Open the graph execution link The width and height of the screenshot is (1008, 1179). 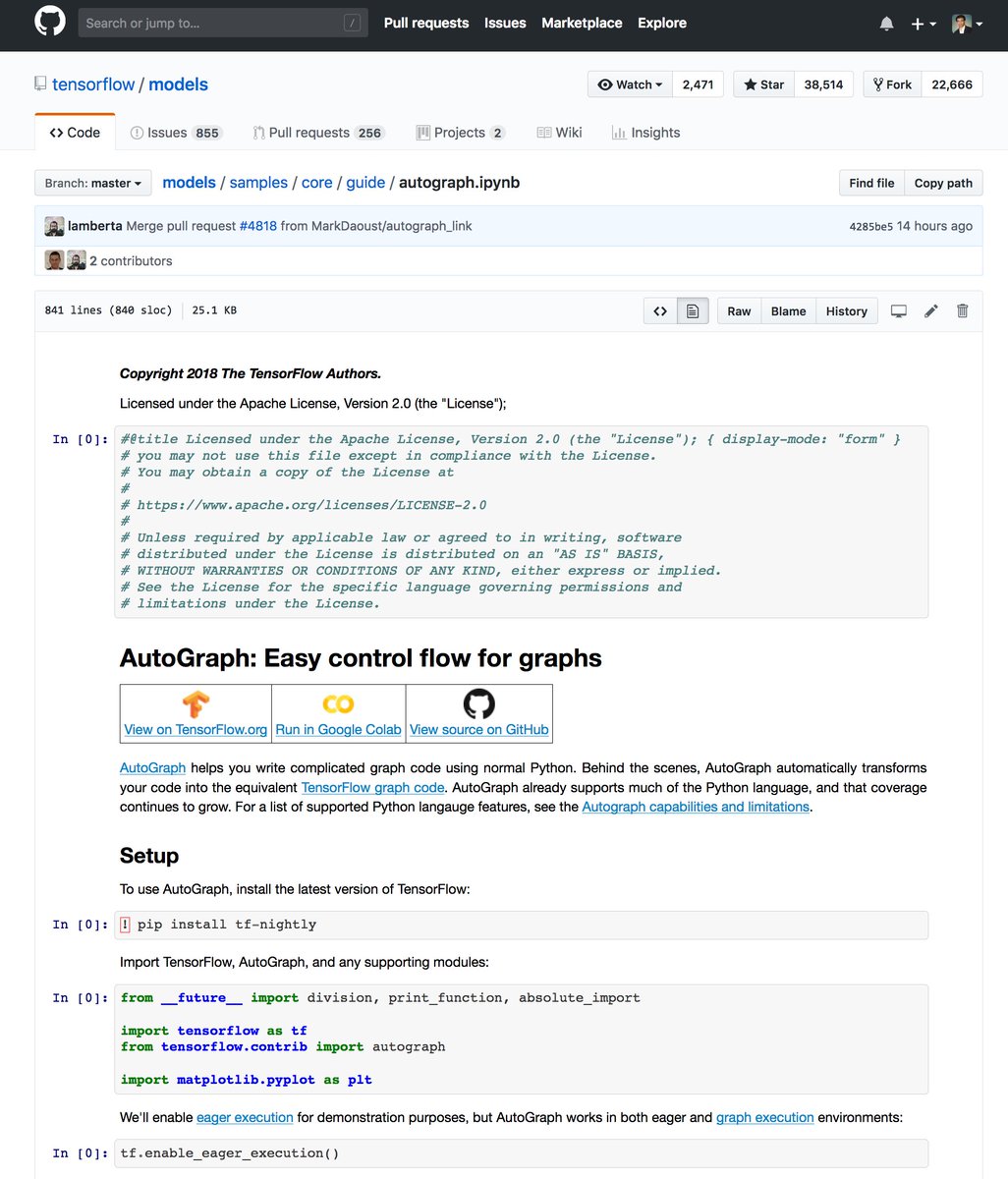[x=764, y=1117]
